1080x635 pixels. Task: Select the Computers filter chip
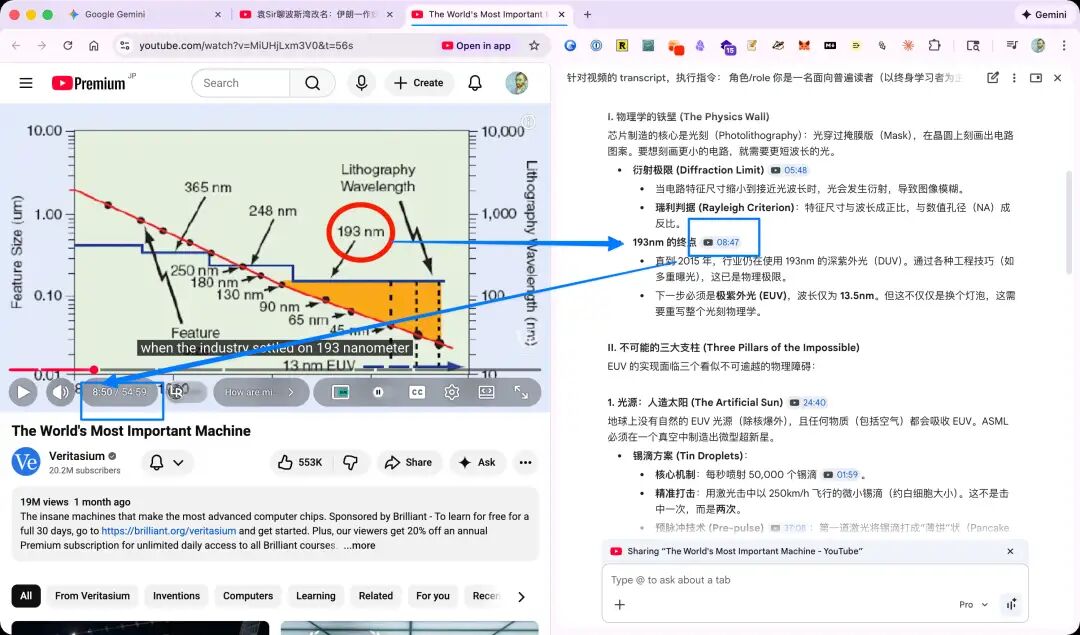pos(248,596)
